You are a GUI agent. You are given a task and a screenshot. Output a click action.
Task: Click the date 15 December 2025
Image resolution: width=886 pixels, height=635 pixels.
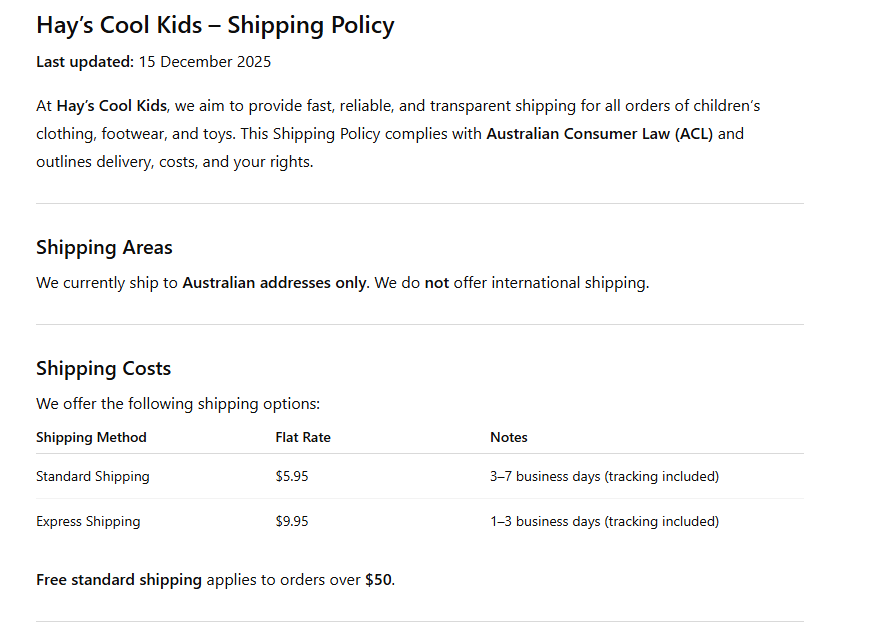pos(204,62)
